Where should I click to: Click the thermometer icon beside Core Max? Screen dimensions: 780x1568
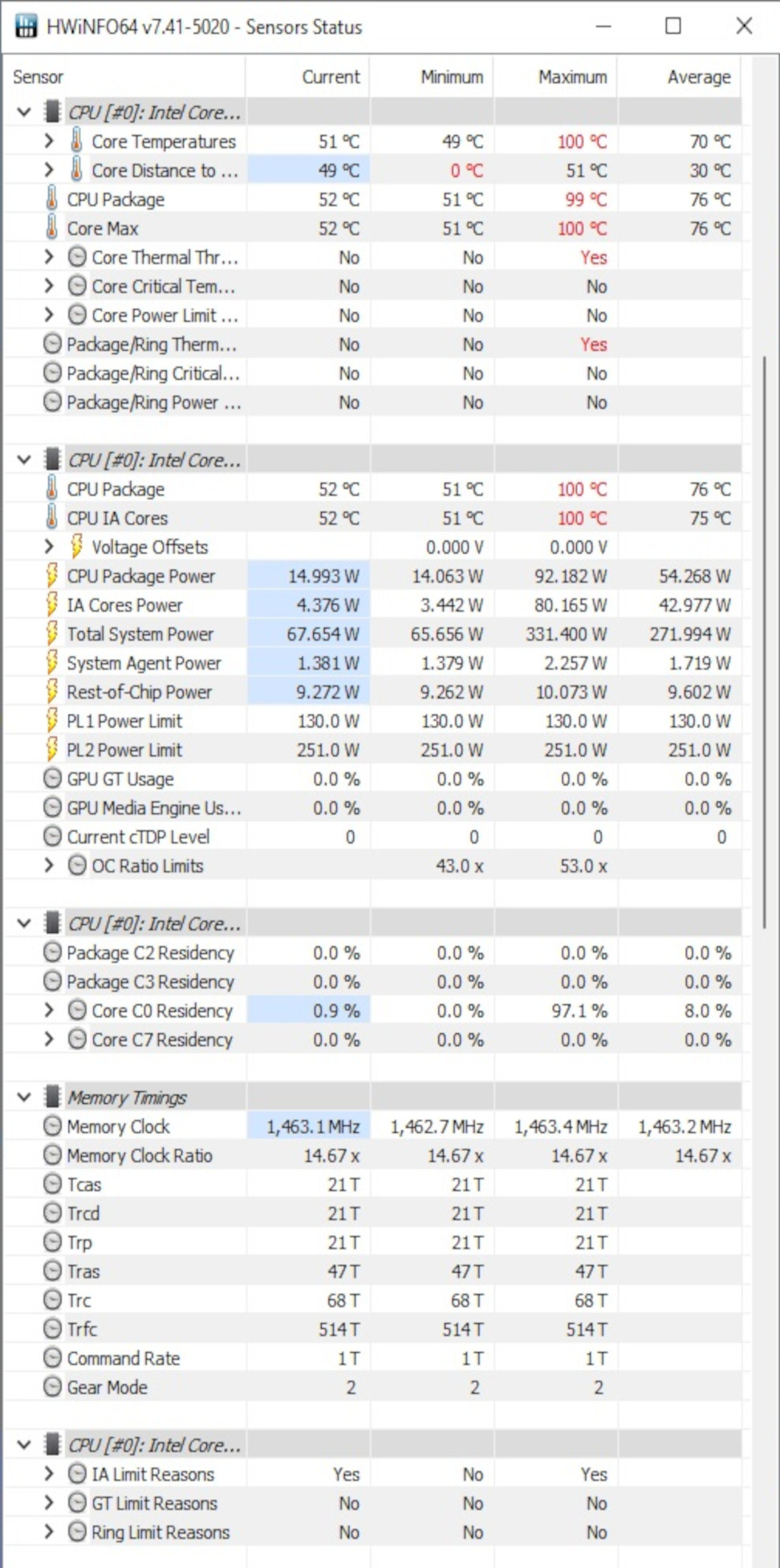point(51,229)
